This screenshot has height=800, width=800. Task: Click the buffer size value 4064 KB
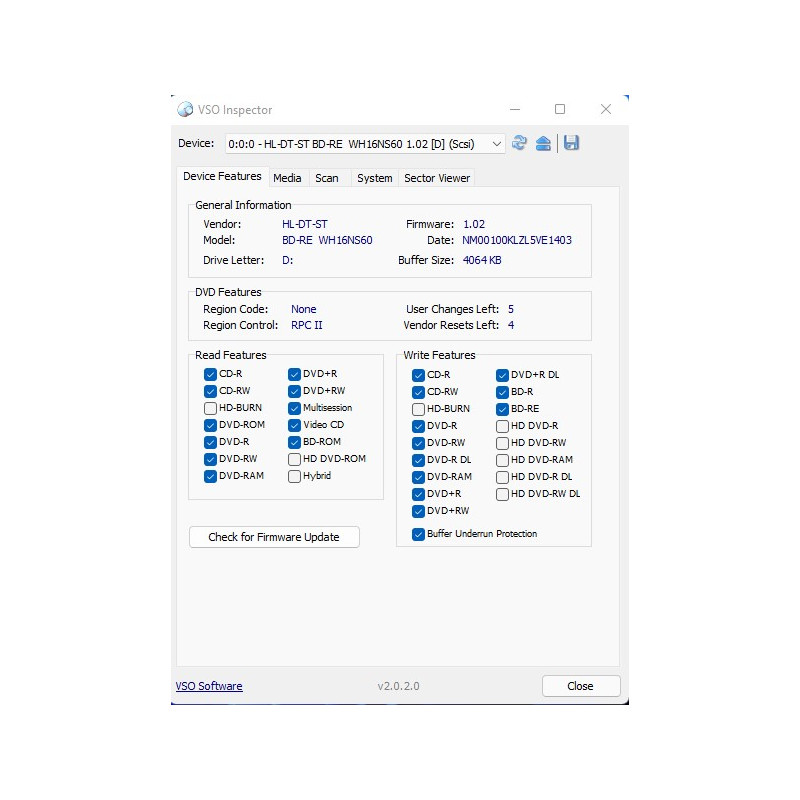(x=482, y=260)
